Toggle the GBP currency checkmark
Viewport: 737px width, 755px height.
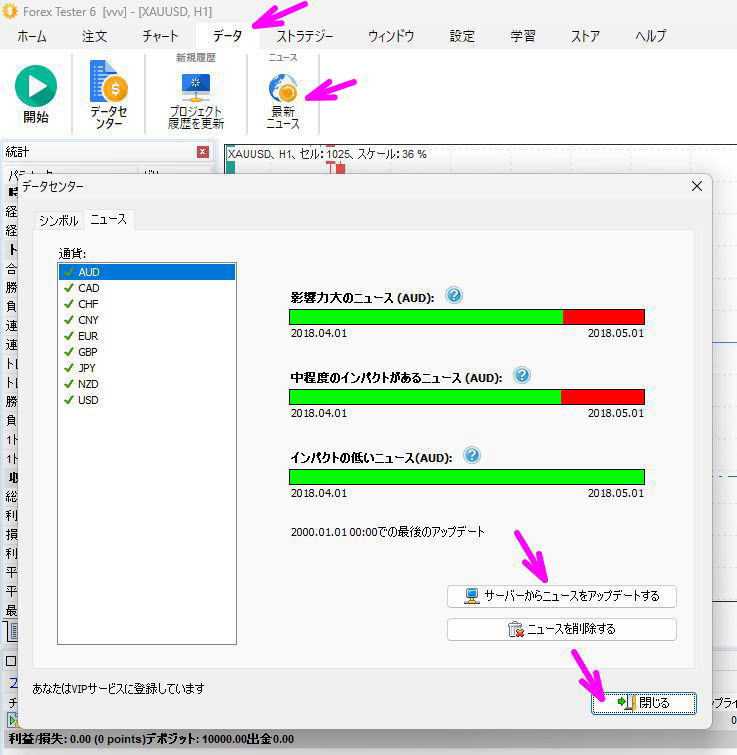tap(69, 352)
